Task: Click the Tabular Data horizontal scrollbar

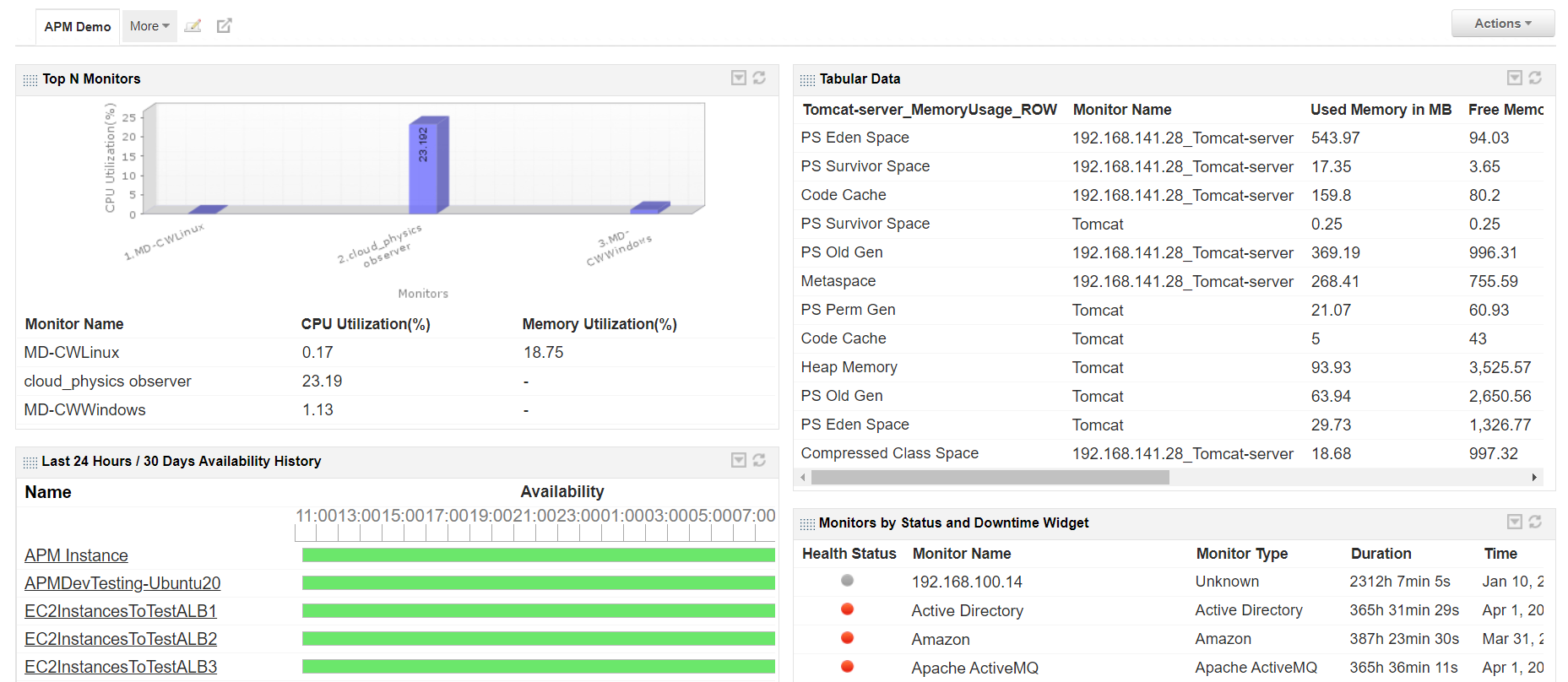Action: 990,478
